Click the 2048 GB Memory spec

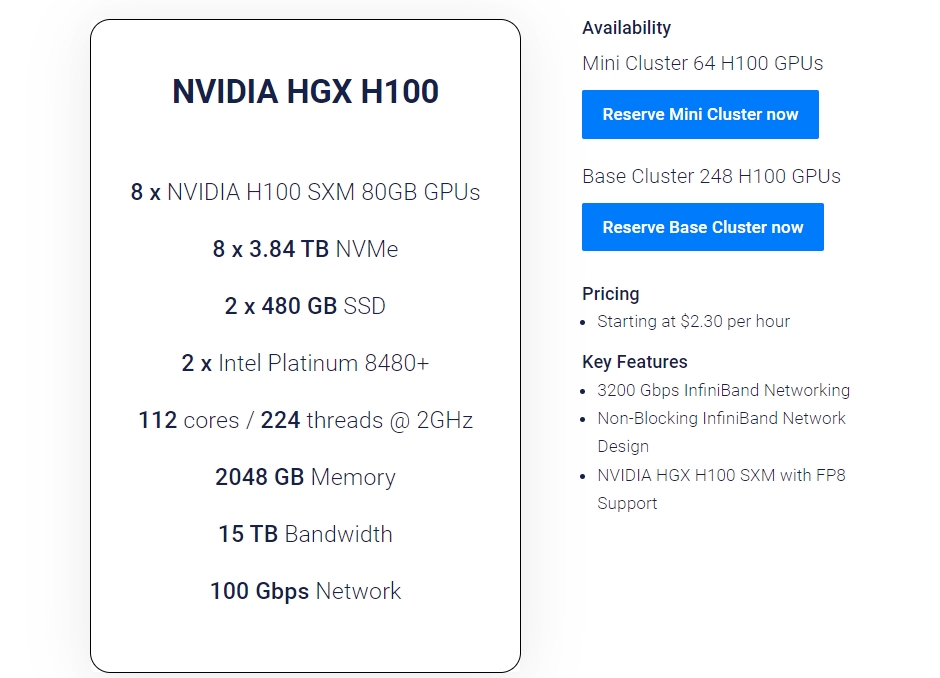coord(305,477)
